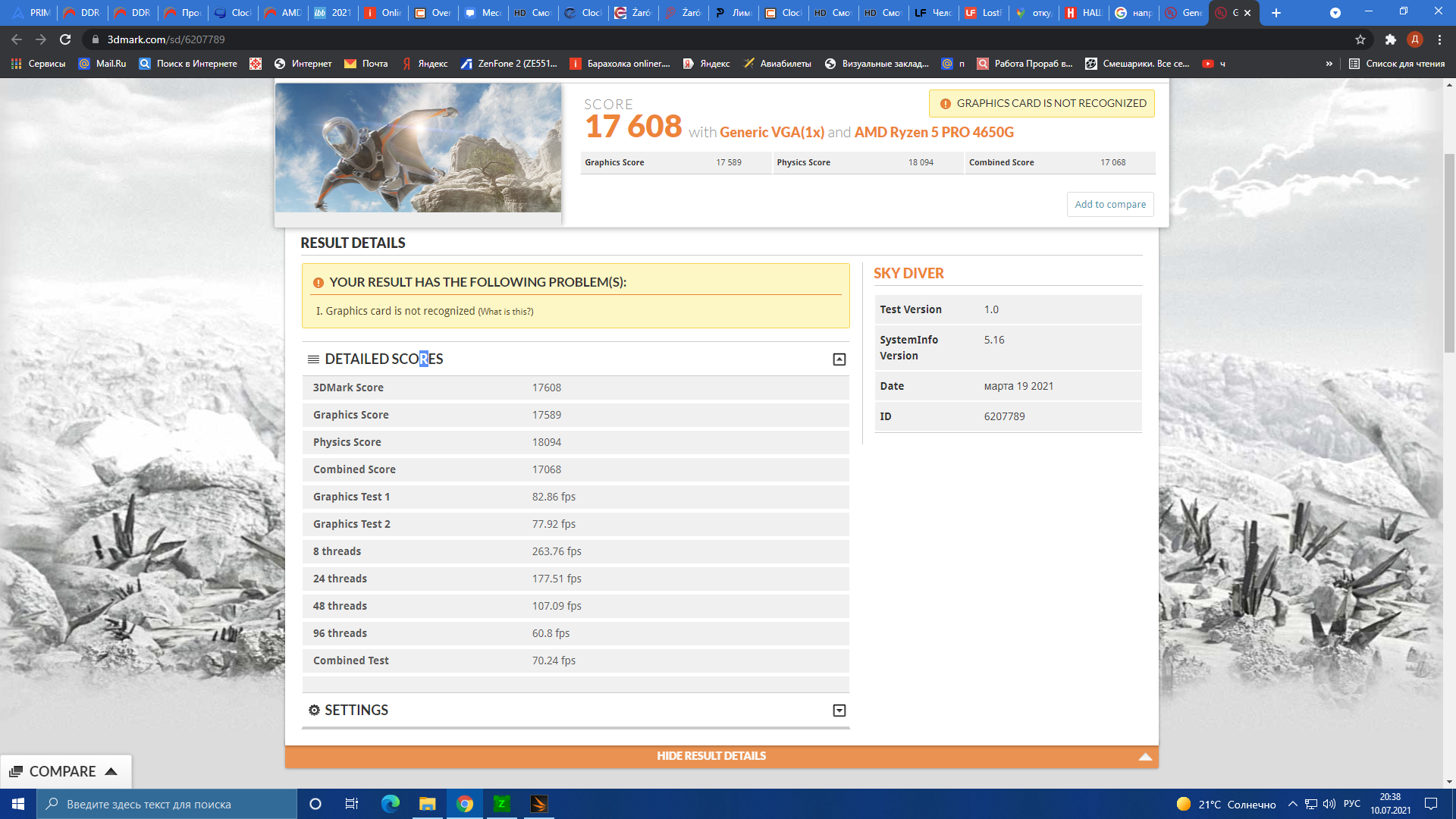1456x819 pixels.
Task: Click the browser forward arrow
Action: pos(41,39)
